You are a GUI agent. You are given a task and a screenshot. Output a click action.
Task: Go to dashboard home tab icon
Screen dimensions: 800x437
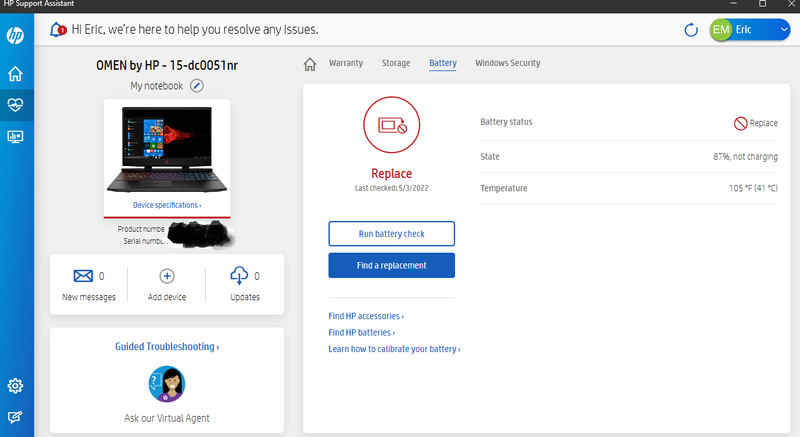pos(310,64)
